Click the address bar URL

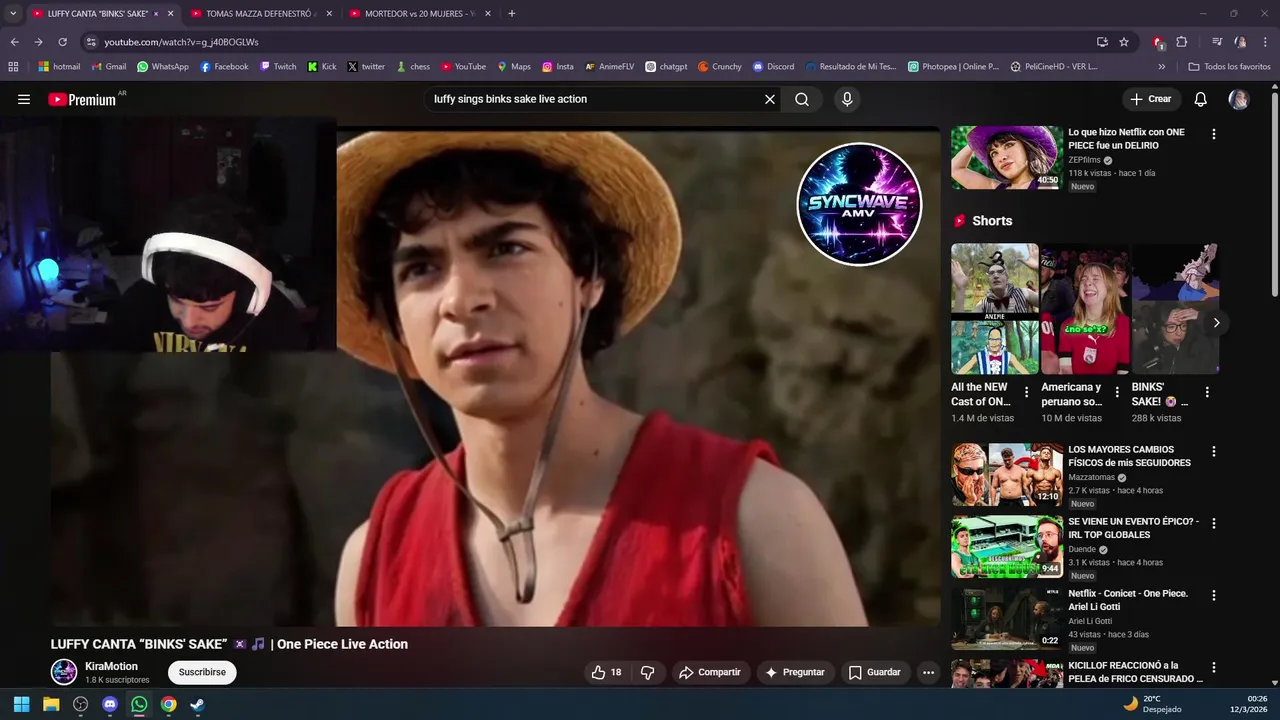pyautogui.click(x=181, y=42)
